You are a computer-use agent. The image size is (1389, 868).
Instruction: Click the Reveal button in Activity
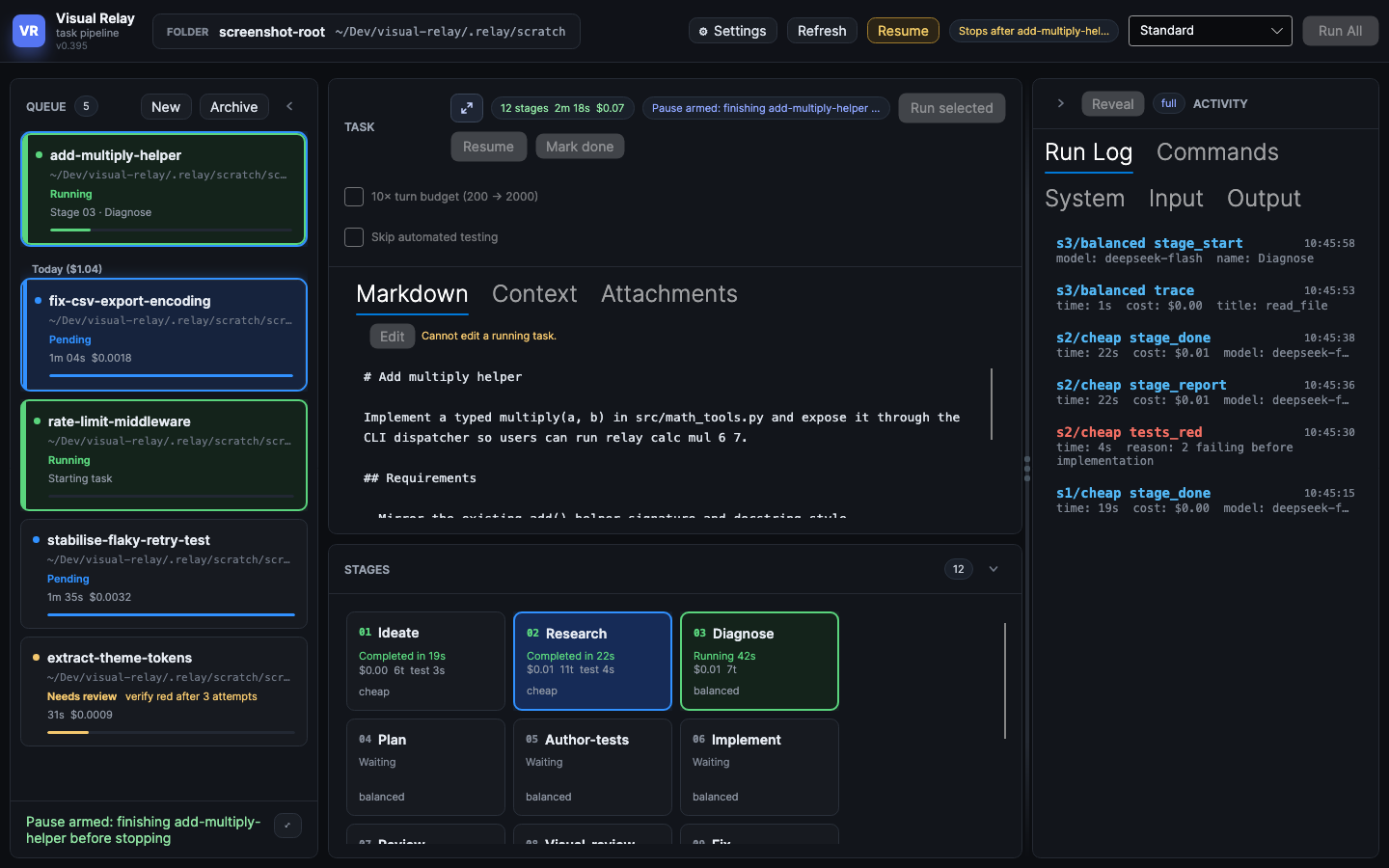coord(1113,104)
